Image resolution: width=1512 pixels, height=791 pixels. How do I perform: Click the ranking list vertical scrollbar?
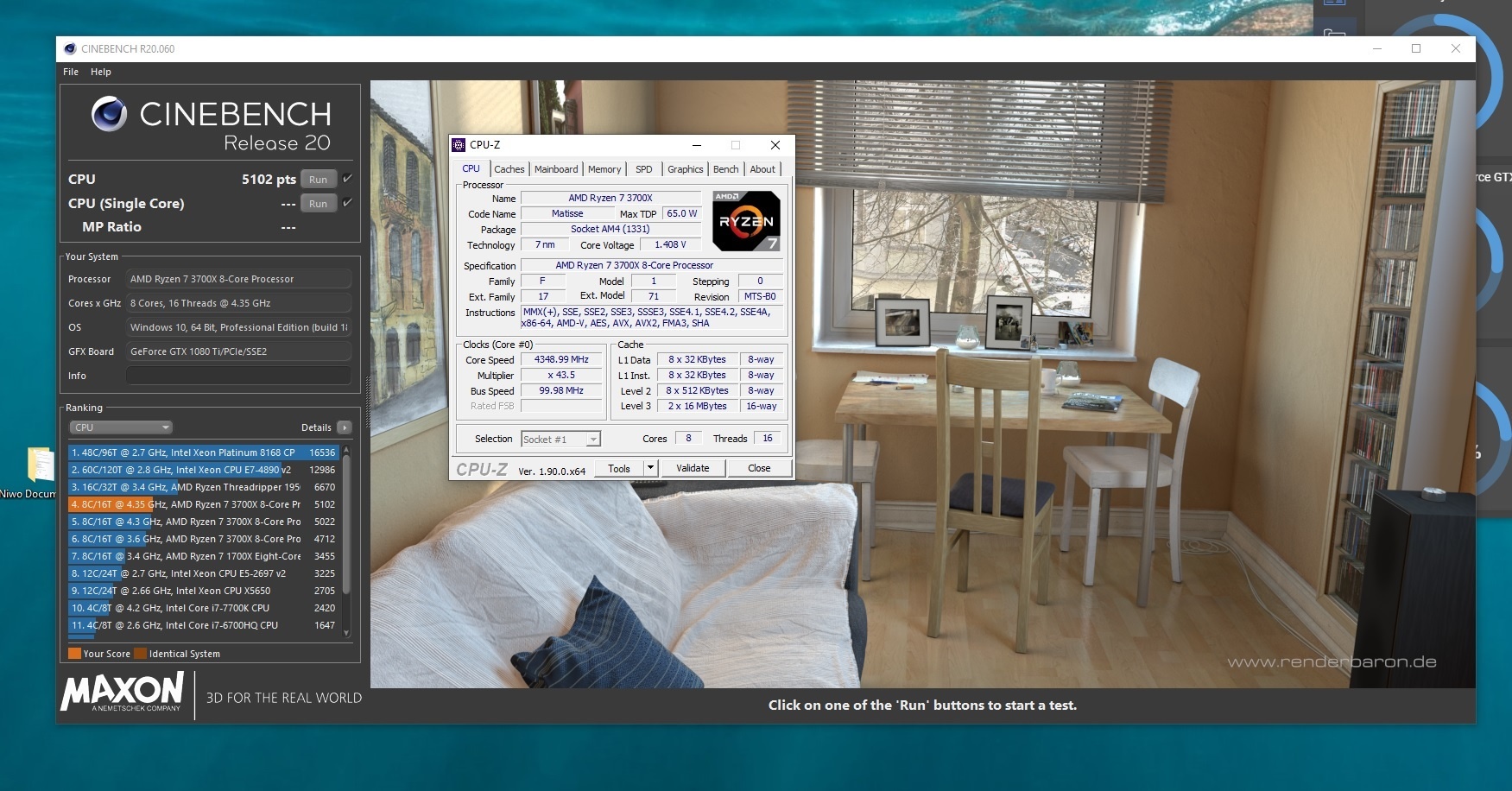[x=347, y=541]
